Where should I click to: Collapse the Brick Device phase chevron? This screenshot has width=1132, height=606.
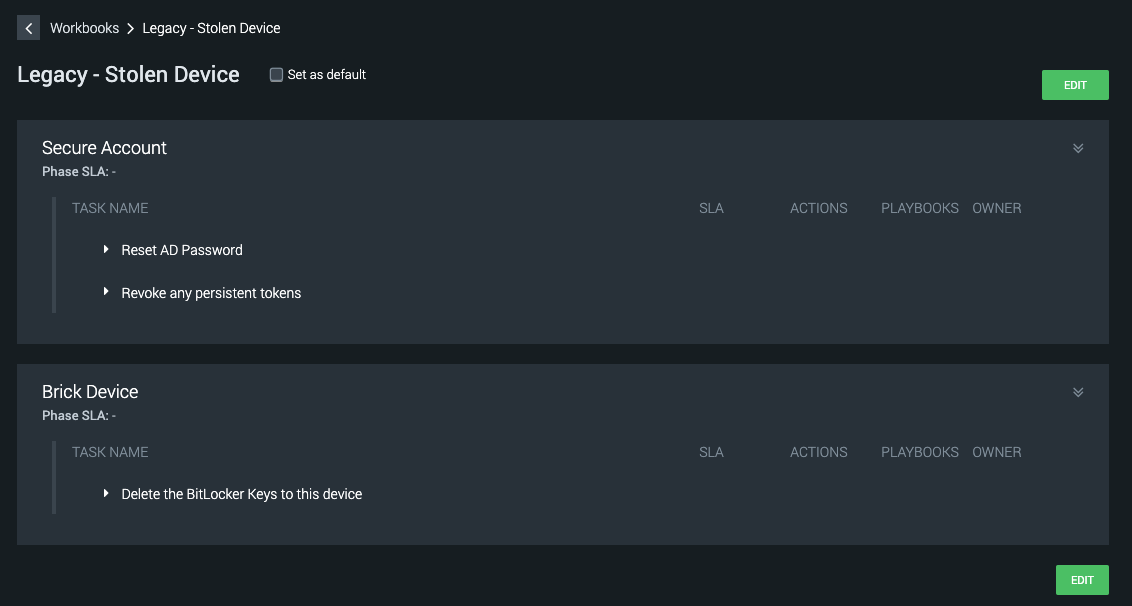[x=1078, y=392]
